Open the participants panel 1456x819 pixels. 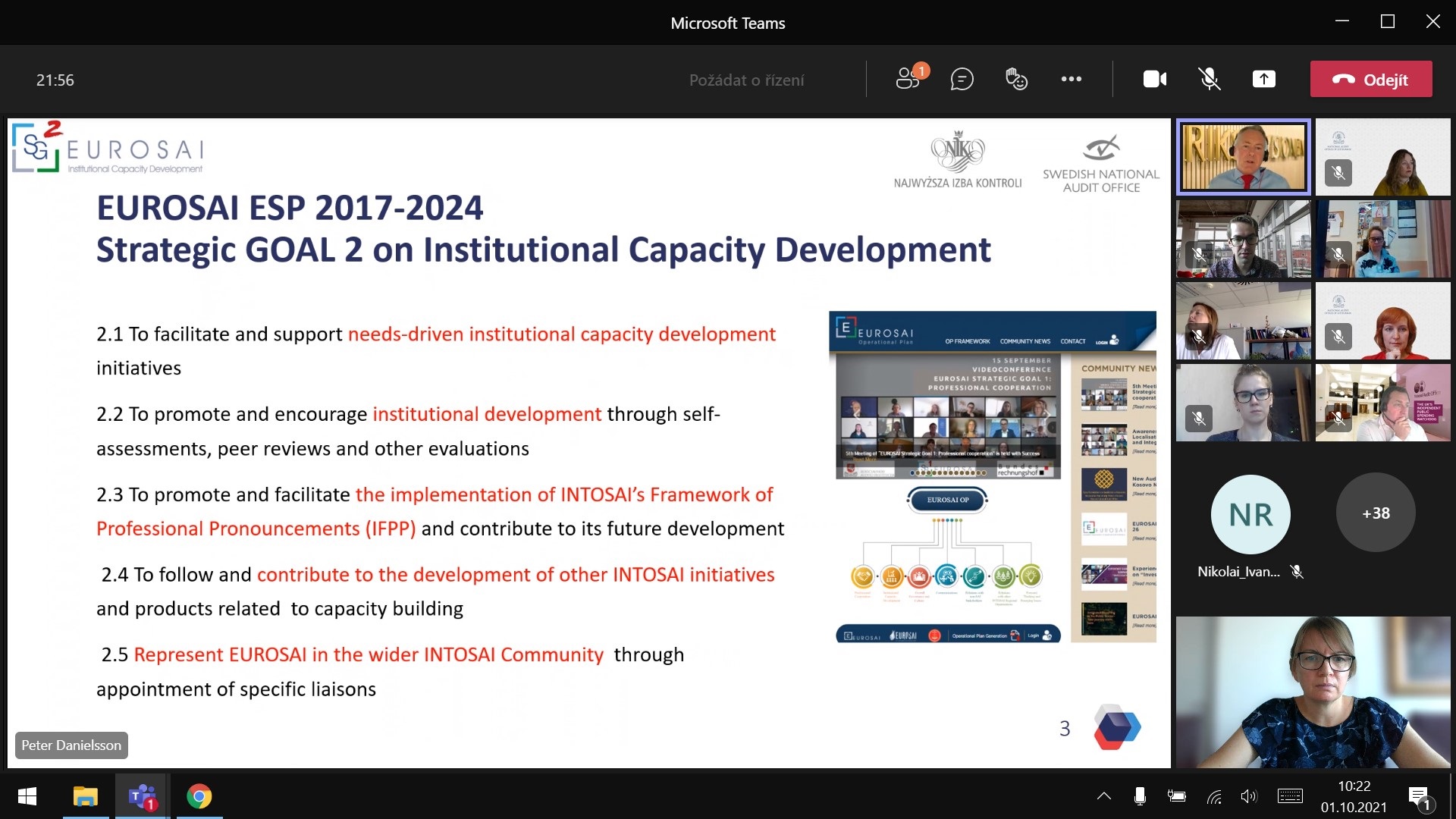[908, 79]
